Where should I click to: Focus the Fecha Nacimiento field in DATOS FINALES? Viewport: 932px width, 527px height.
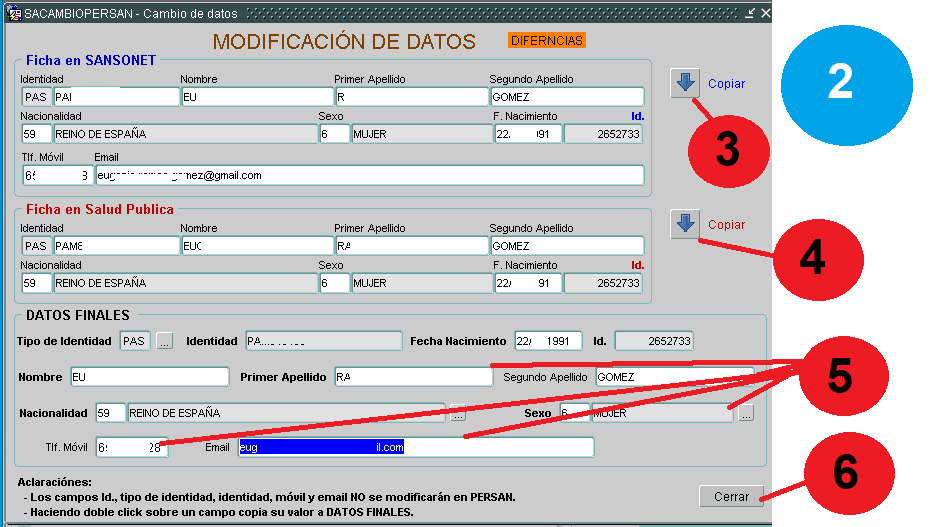[x=548, y=341]
